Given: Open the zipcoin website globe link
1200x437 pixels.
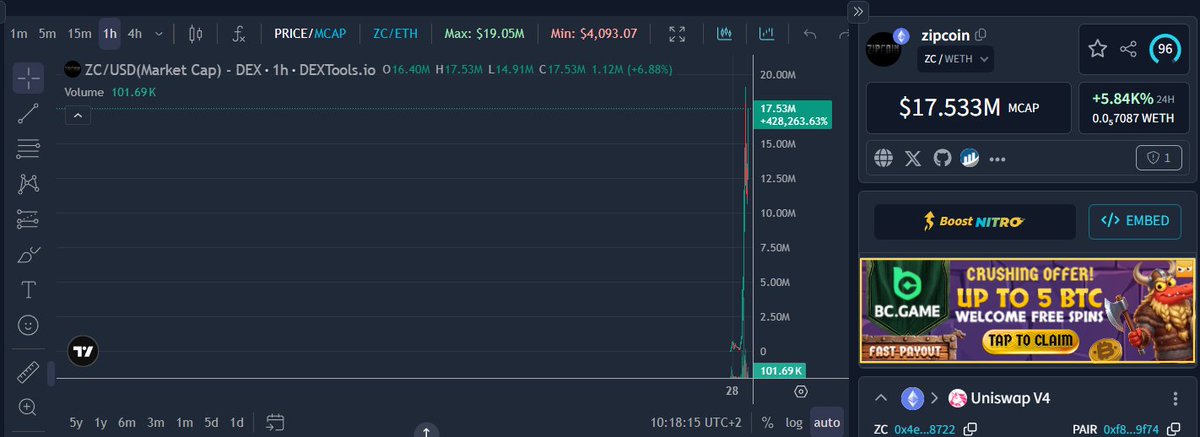Looking at the screenshot, I should 883,158.
